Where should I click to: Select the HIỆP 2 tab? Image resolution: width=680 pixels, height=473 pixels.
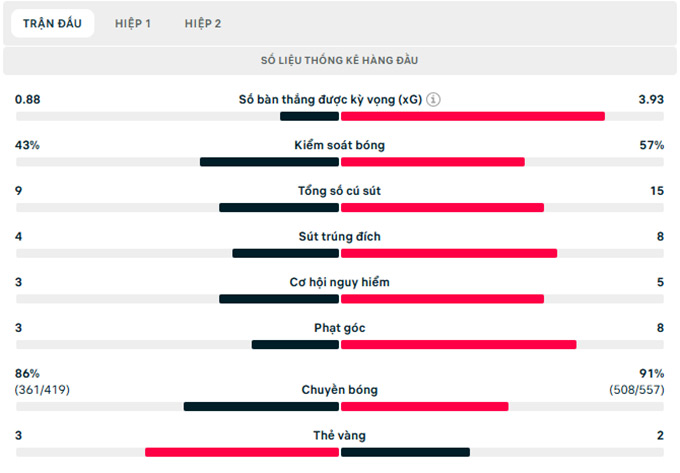pos(203,23)
